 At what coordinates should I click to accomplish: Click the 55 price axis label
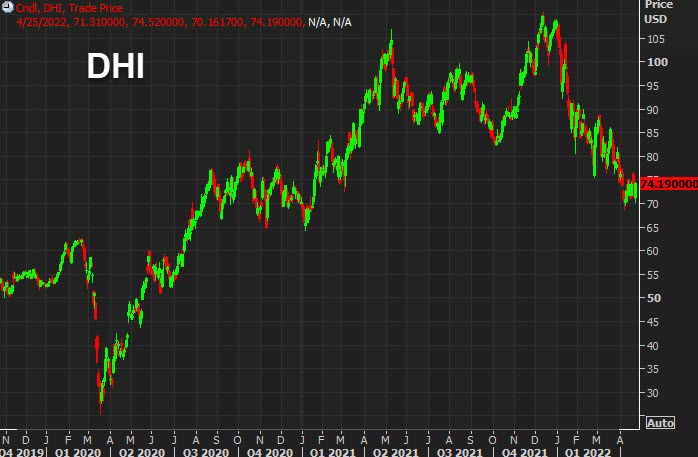click(x=653, y=275)
